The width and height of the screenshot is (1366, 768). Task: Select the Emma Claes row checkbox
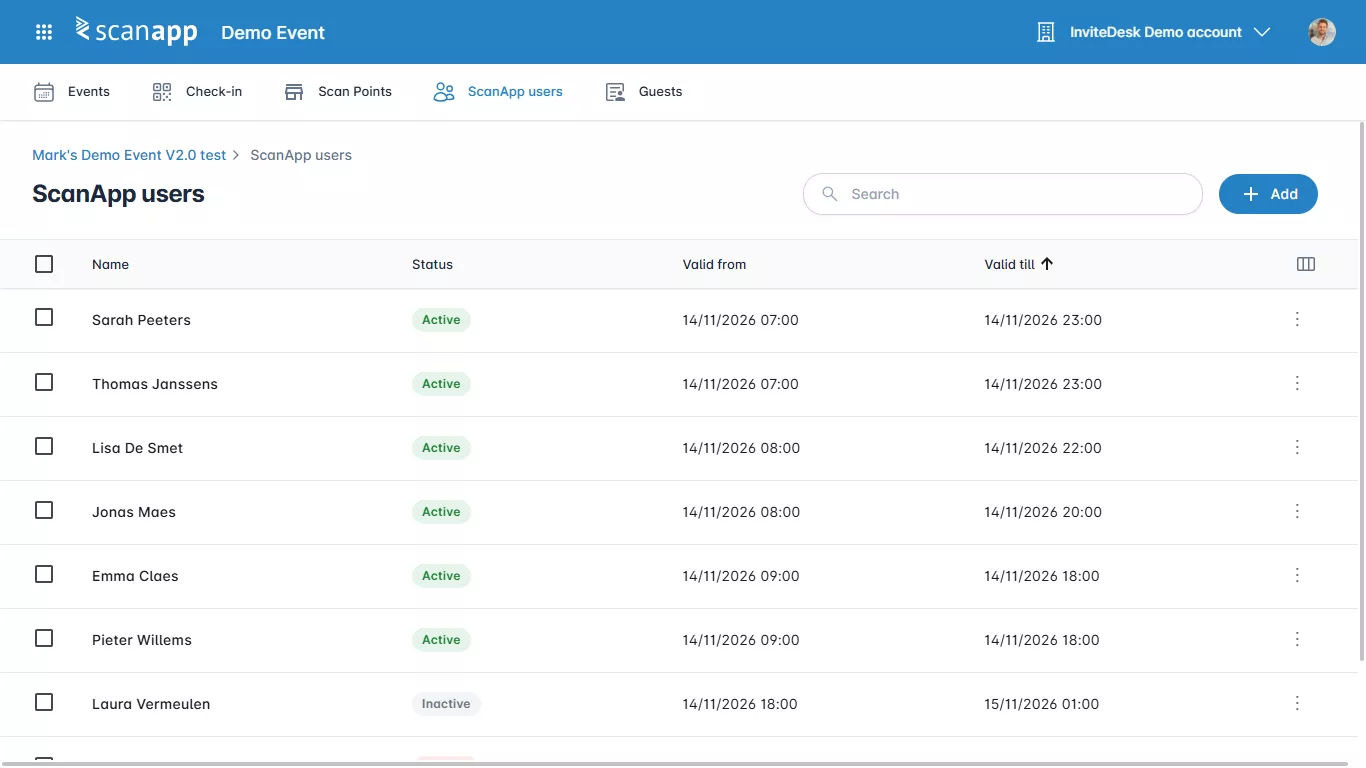[x=44, y=574]
